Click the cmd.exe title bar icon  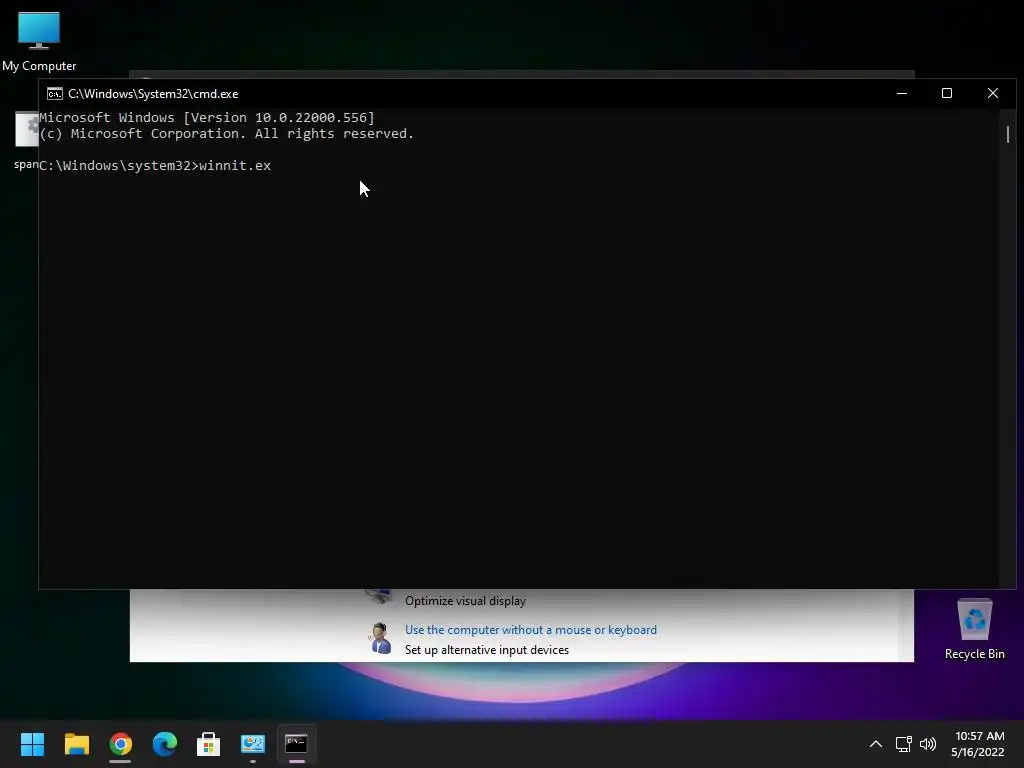55,94
